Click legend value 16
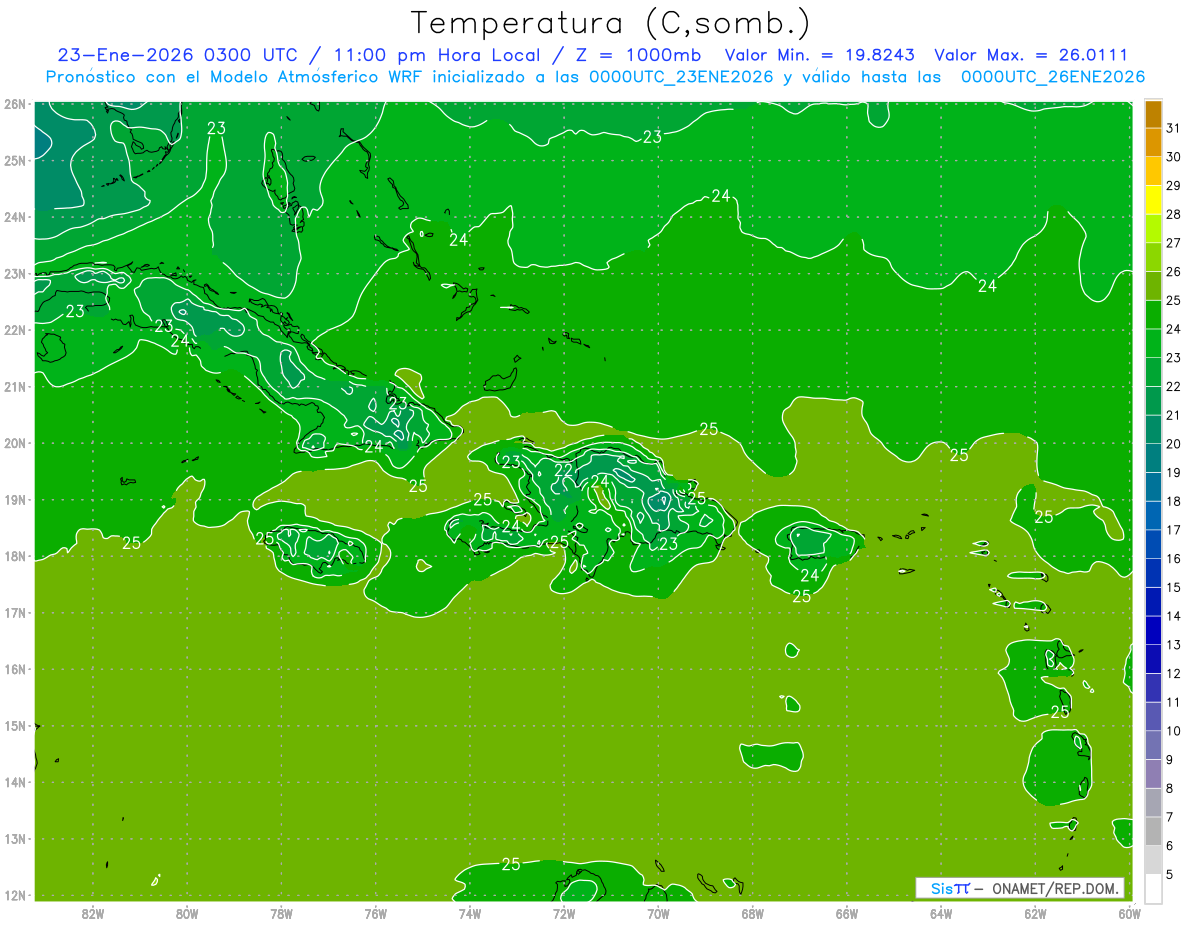1200x927 pixels. [1173, 558]
